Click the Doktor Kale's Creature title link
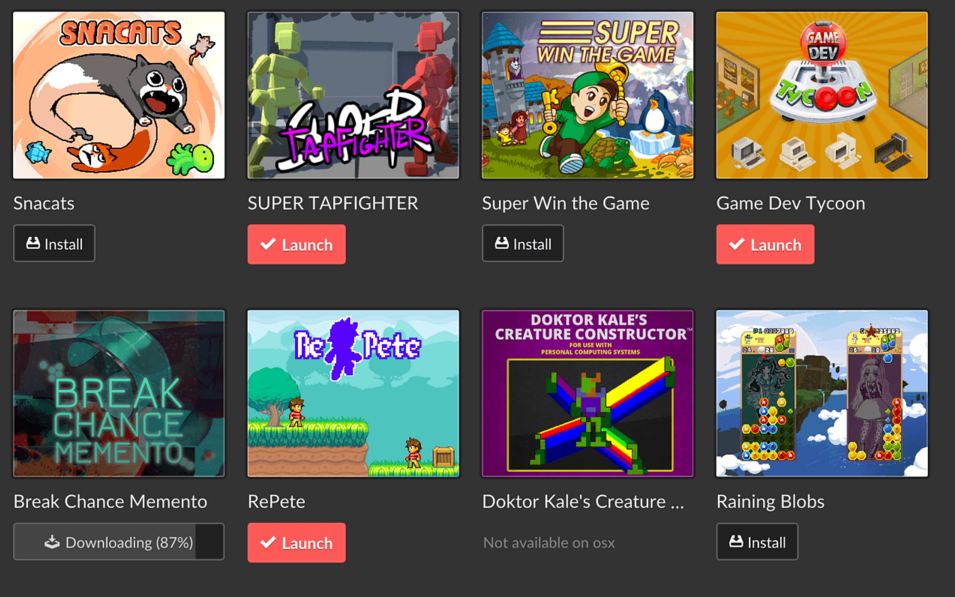The width and height of the screenshot is (955, 597). (583, 501)
